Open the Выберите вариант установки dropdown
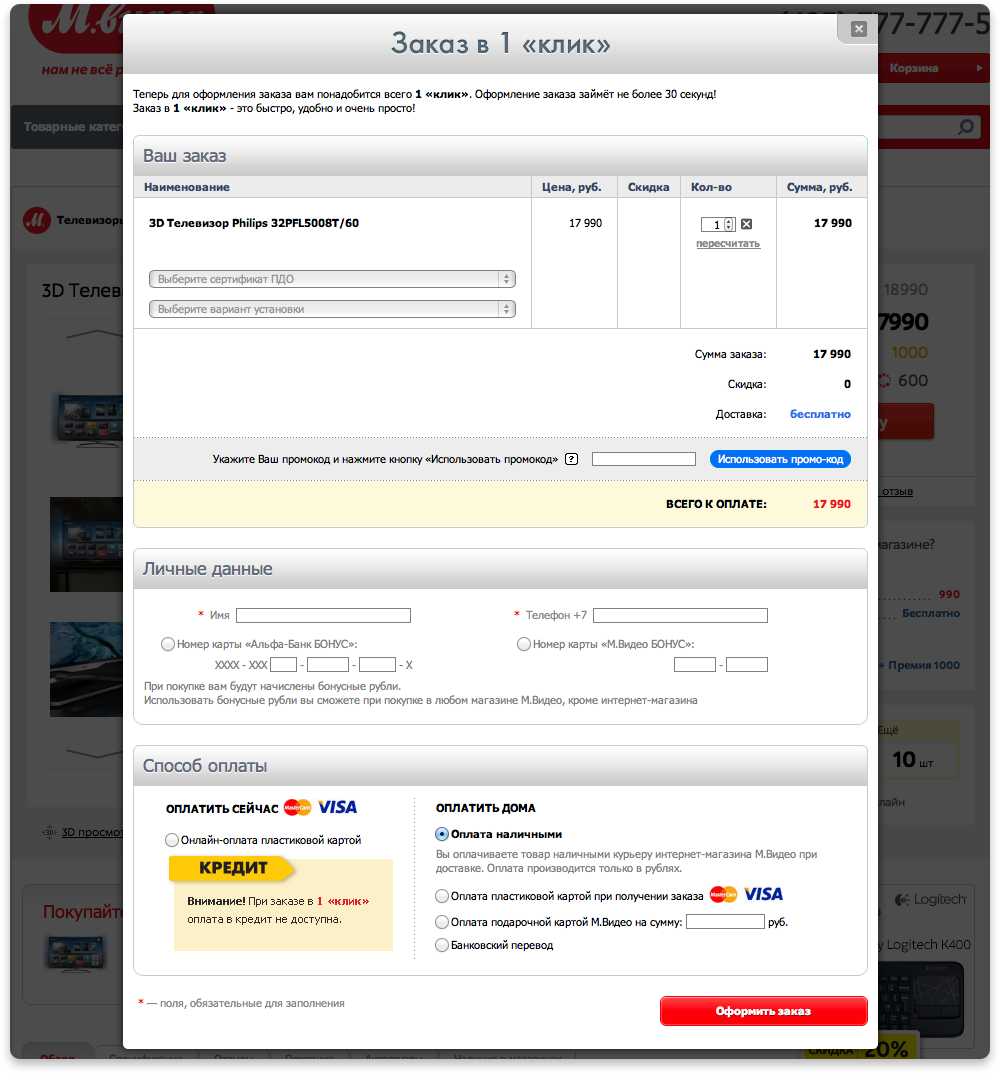This screenshot has height=1074, width=1000. (x=332, y=309)
